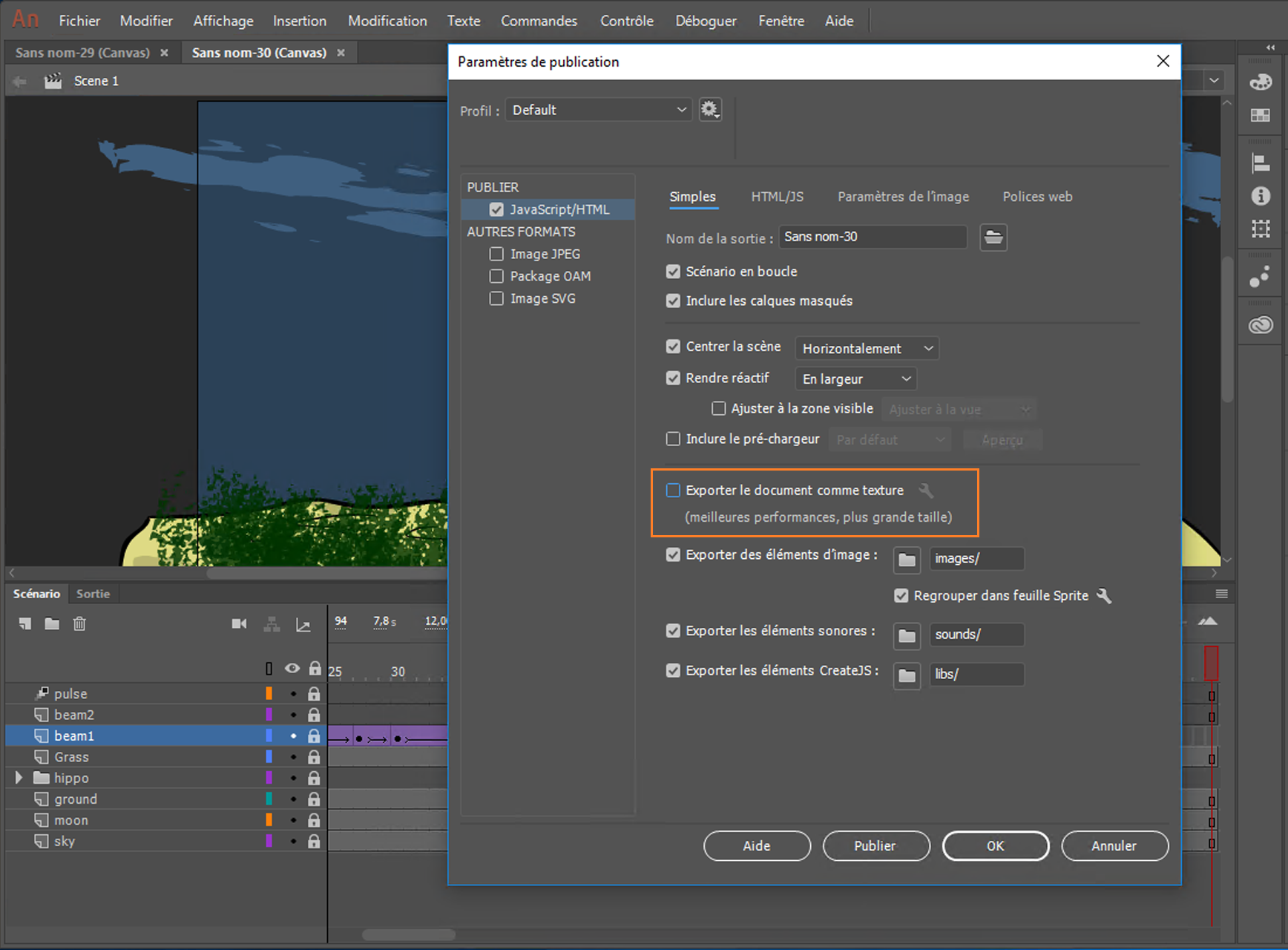1288x950 pixels.
Task: Toggle the lock on sky layer
Action: coord(315,842)
